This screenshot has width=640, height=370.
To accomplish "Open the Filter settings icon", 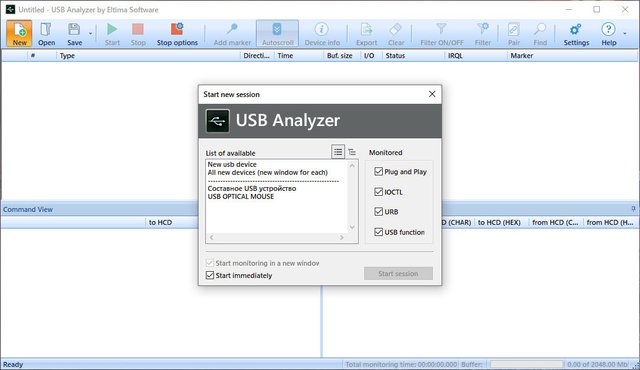I will coord(482,33).
